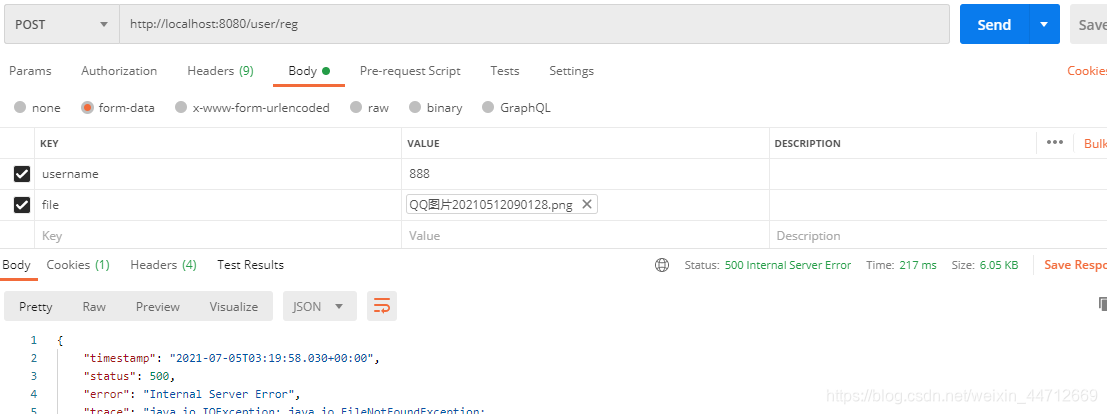The width and height of the screenshot is (1107, 414).
Task: Open the Pre-request Script tab
Action: click(410, 71)
